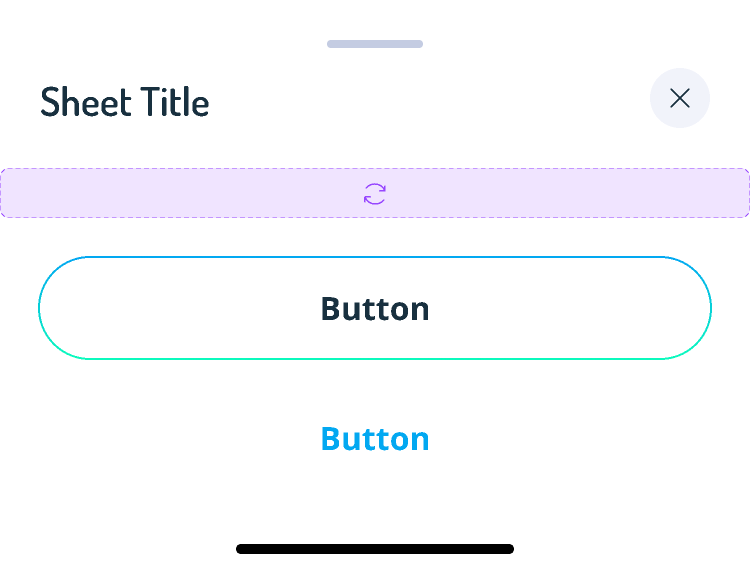The width and height of the screenshot is (750, 570).
Task: Click the circular gray close control
Action: [680, 98]
